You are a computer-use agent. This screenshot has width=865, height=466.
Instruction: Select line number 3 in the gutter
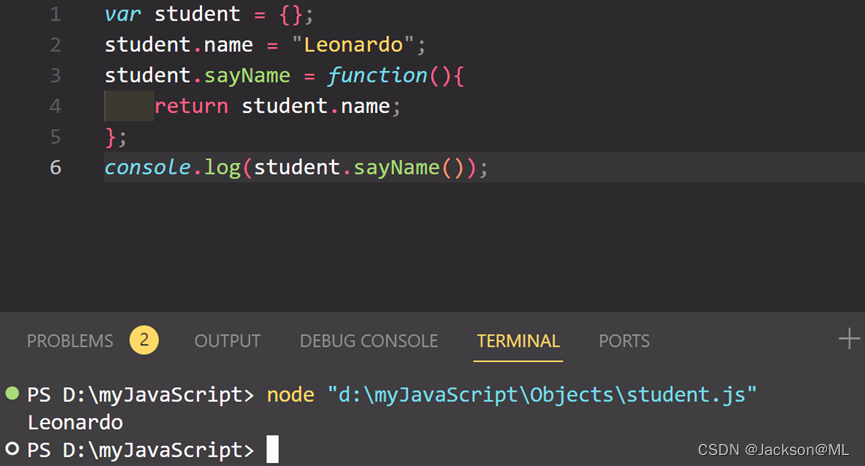55,76
